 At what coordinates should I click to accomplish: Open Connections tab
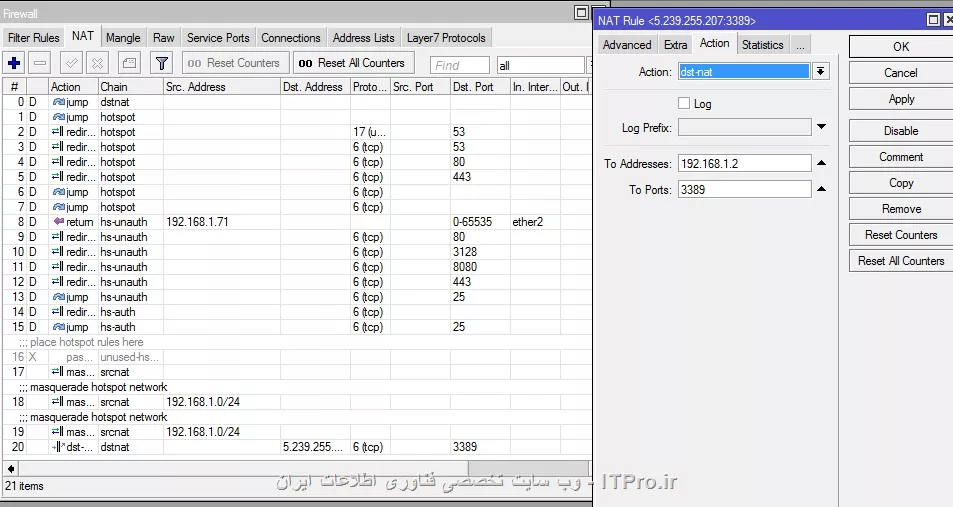(x=291, y=38)
